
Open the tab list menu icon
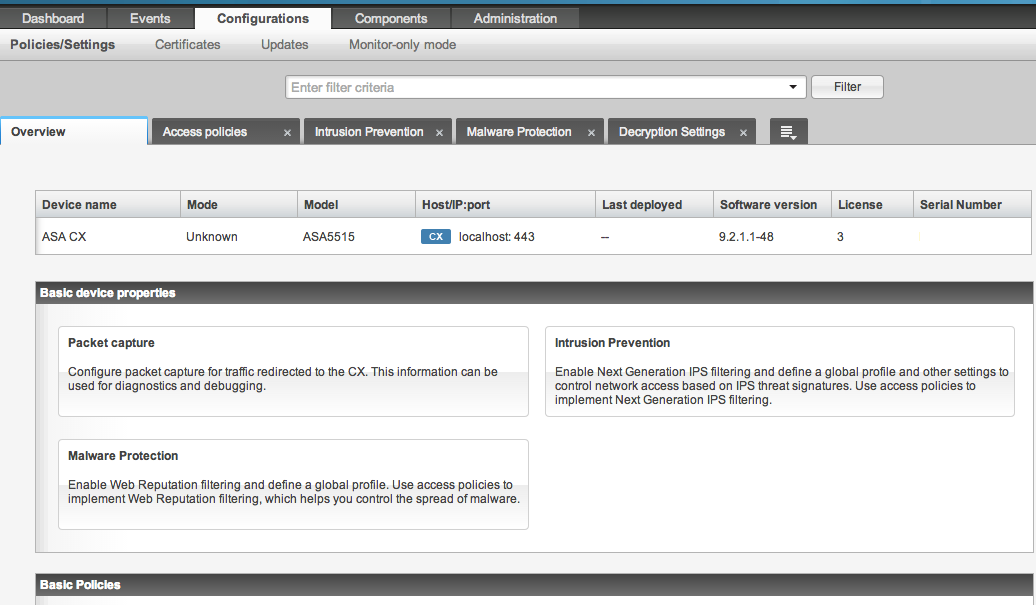pyautogui.click(x=788, y=132)
